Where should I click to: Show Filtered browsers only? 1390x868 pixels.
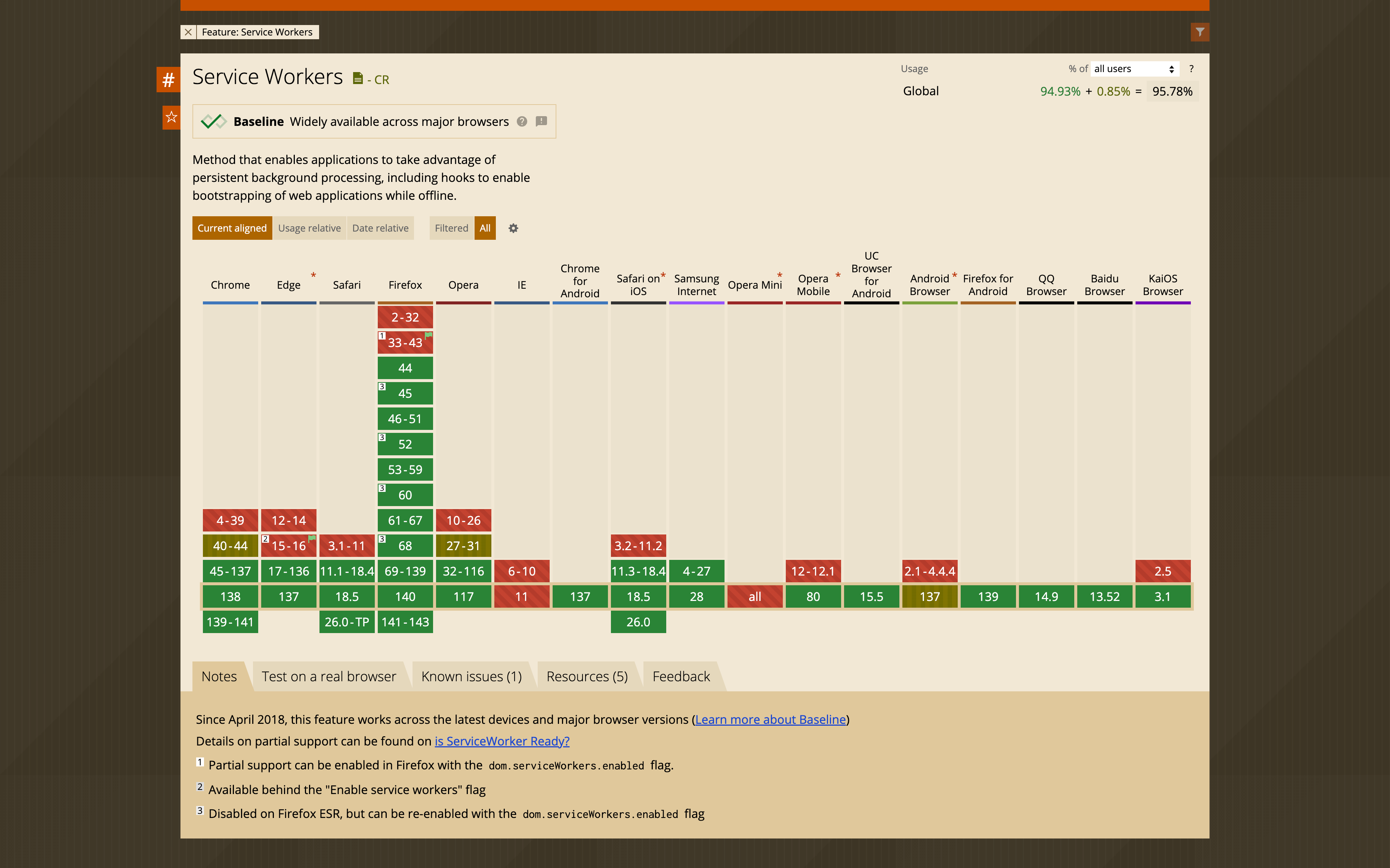tap(451, 228)
